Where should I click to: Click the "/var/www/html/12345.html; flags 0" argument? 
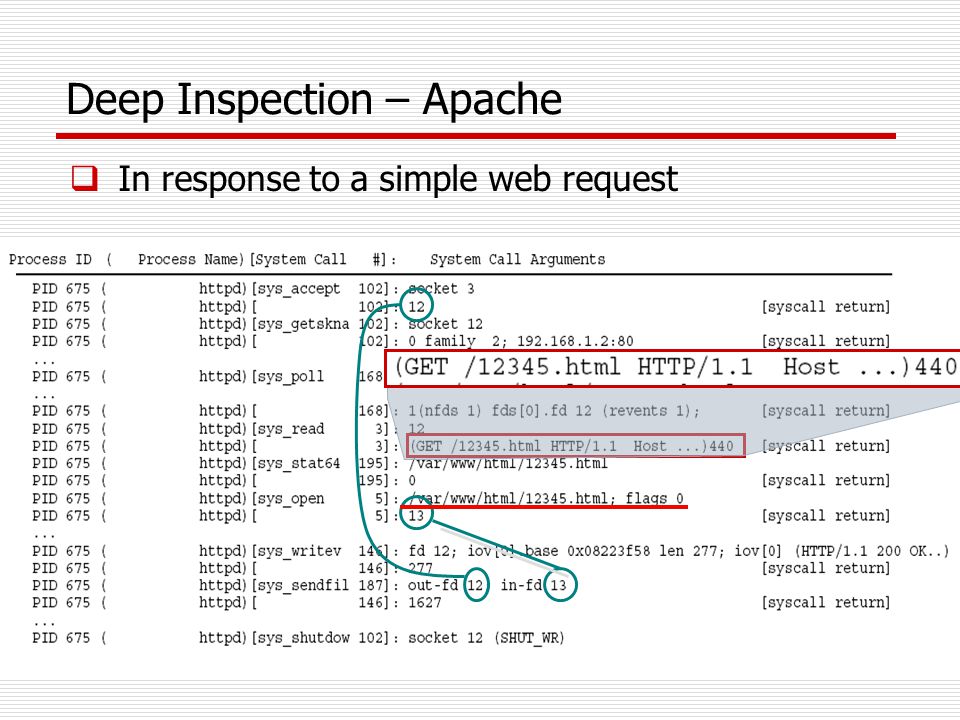pyautogui.click(x=546, y=498)
